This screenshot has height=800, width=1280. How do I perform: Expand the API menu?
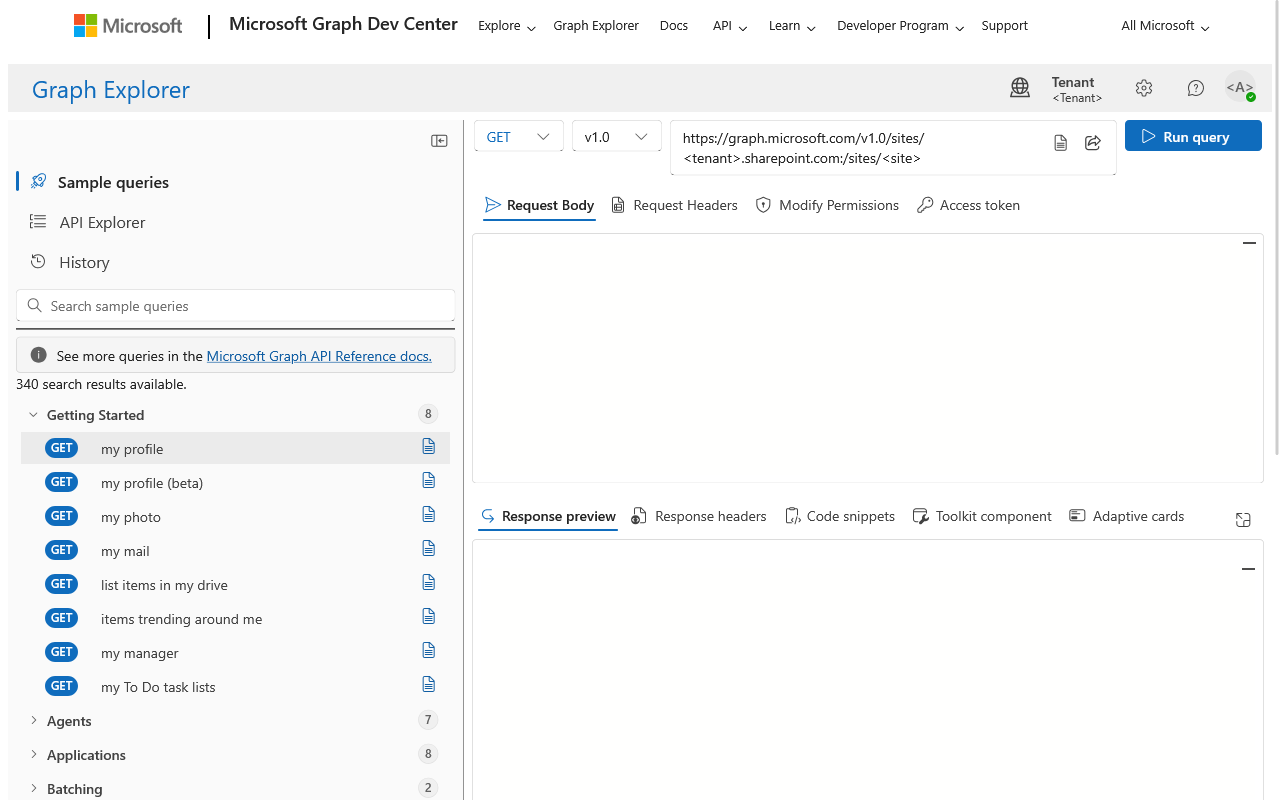coord(730,26)
